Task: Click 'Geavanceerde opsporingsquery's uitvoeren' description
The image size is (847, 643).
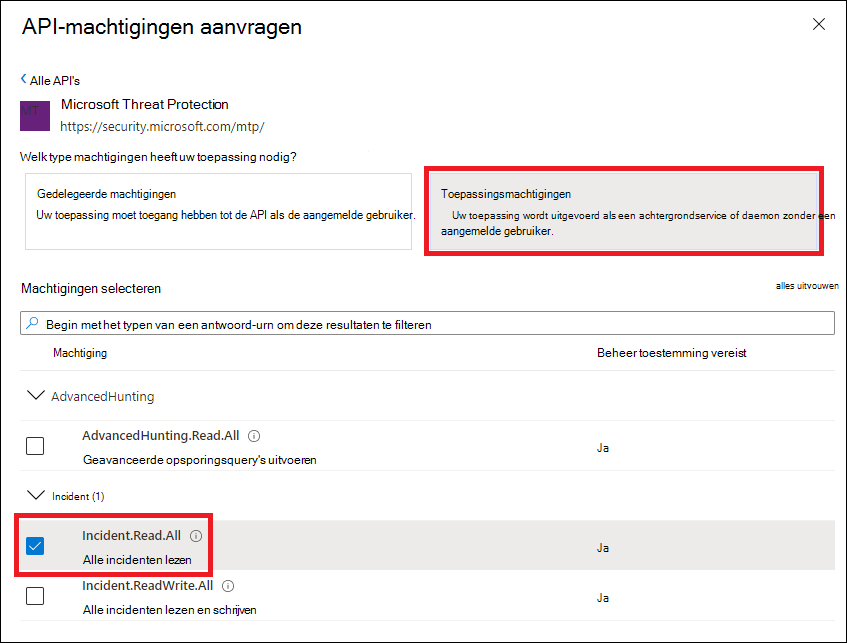Action: point(199,460)
